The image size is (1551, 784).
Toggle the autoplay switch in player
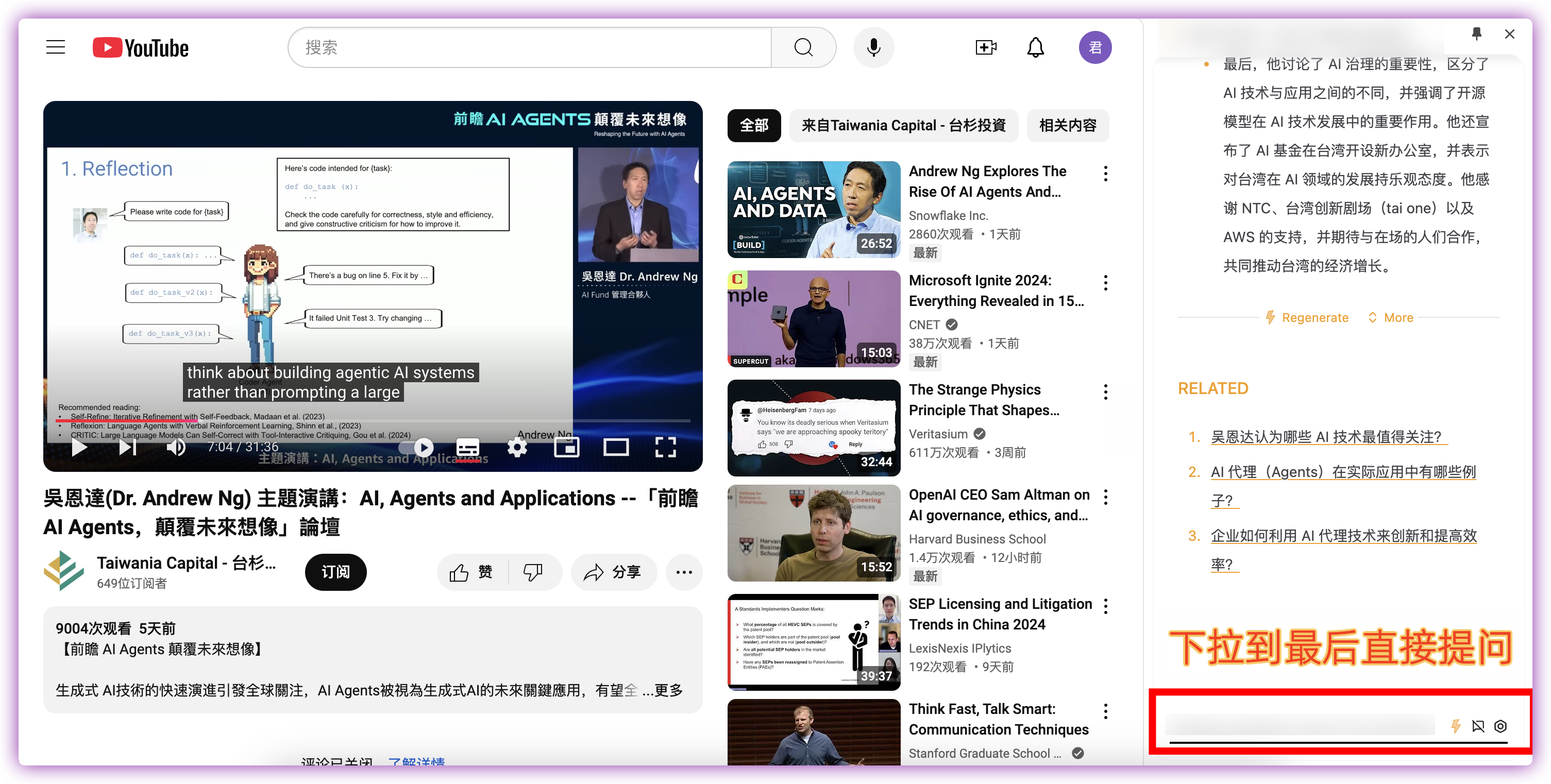[416, 447]
